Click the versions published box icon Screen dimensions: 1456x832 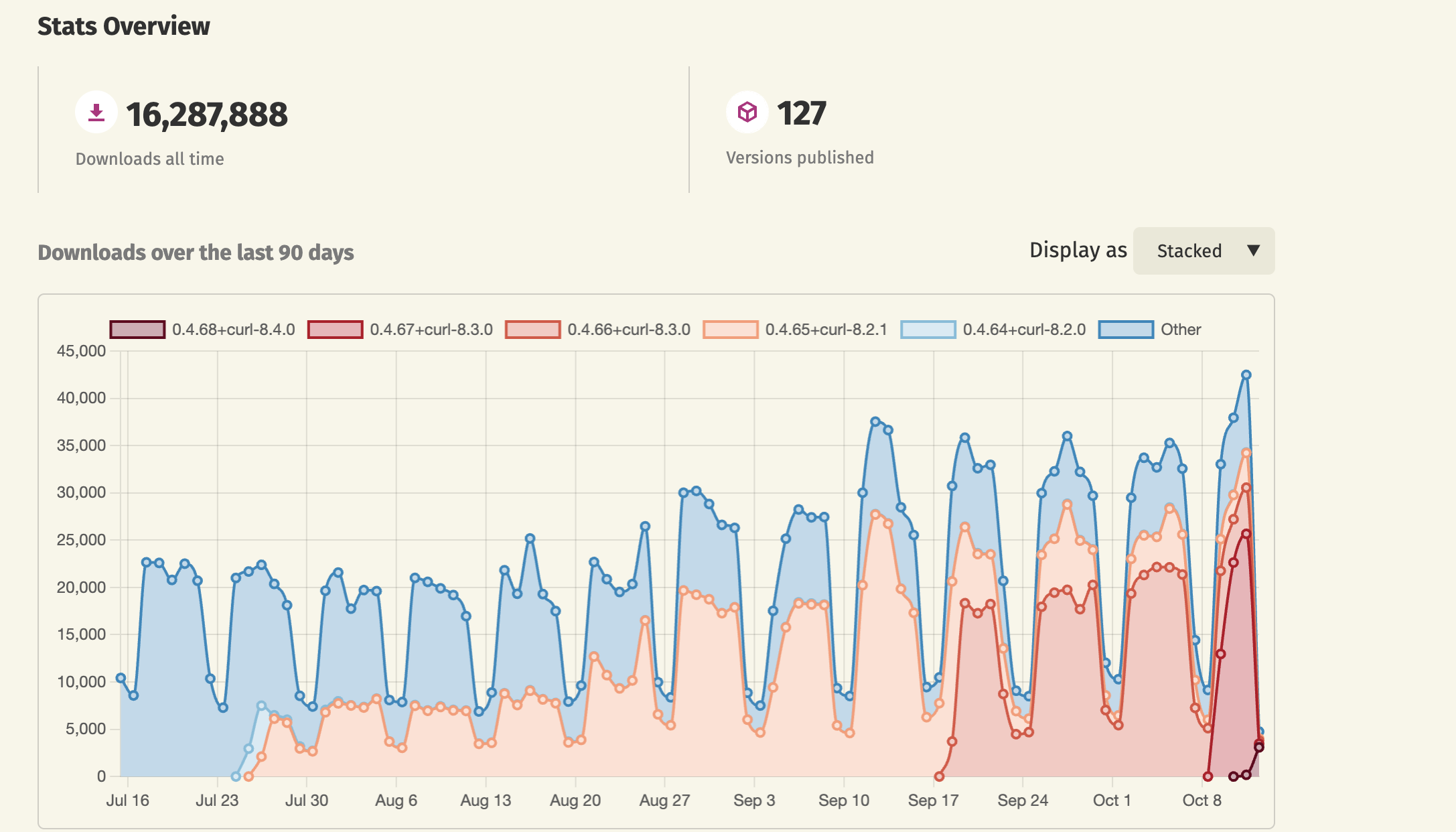tap(747, 112)
